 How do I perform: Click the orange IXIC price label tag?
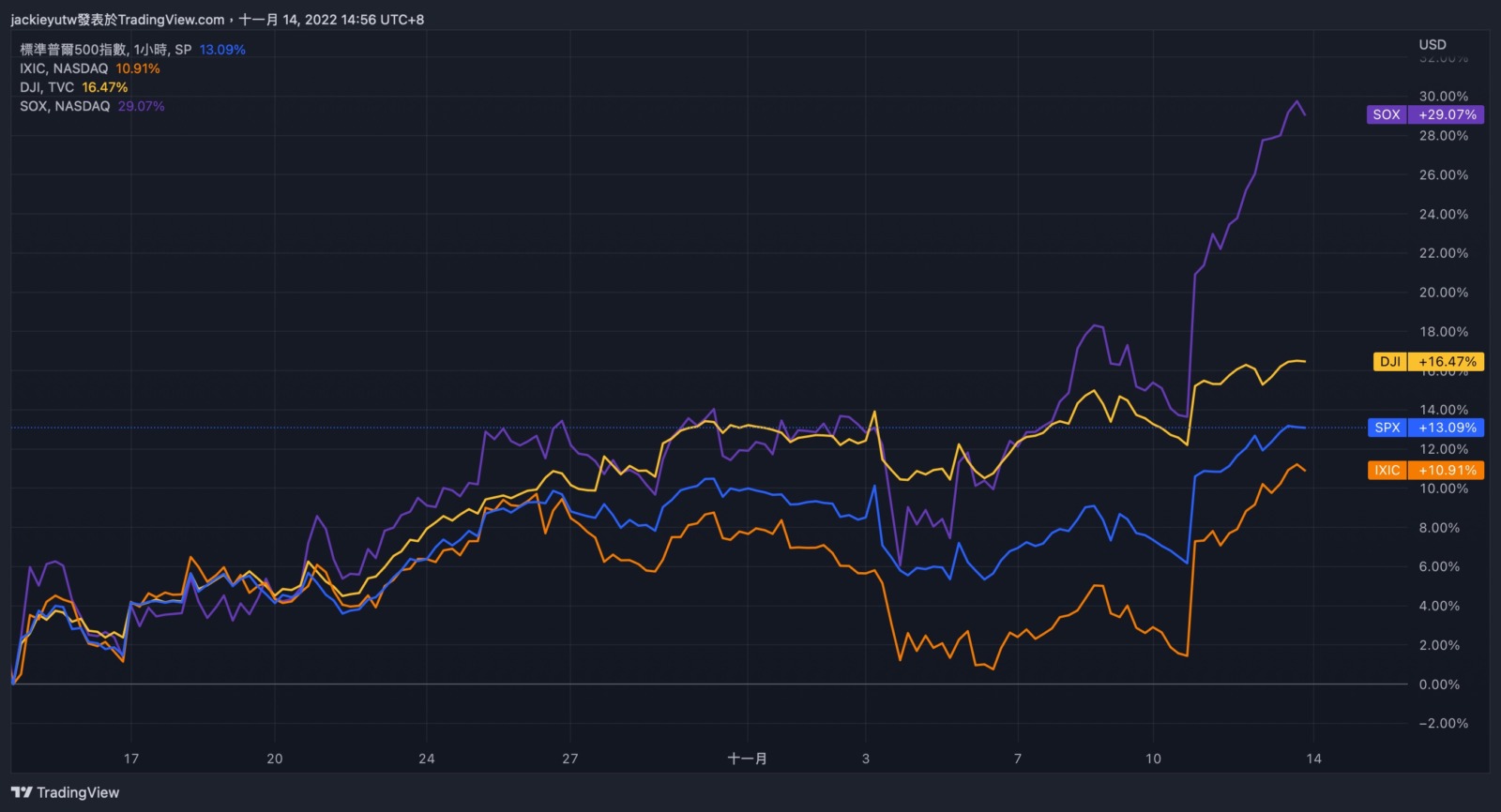pos(1425,470)
